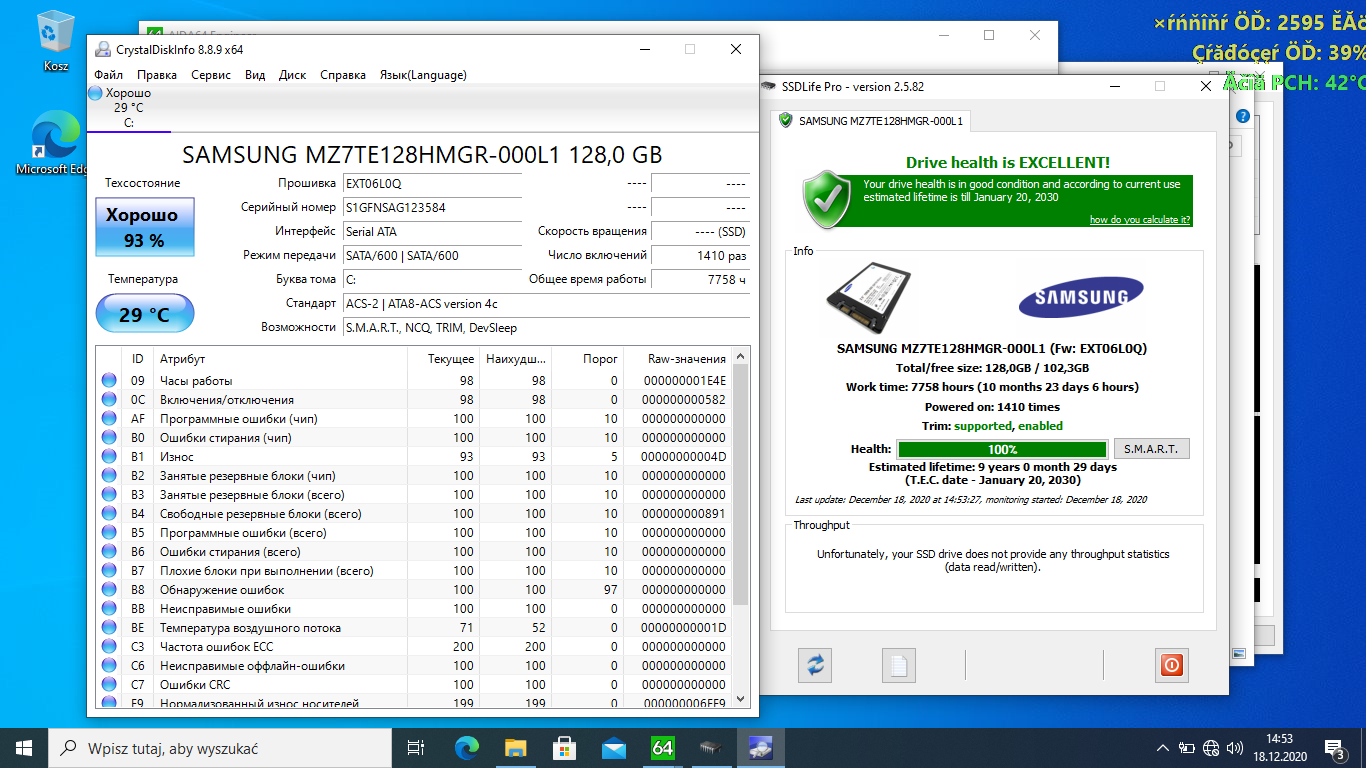Launch Edge from the taskbar

click(x=467, y=748)
